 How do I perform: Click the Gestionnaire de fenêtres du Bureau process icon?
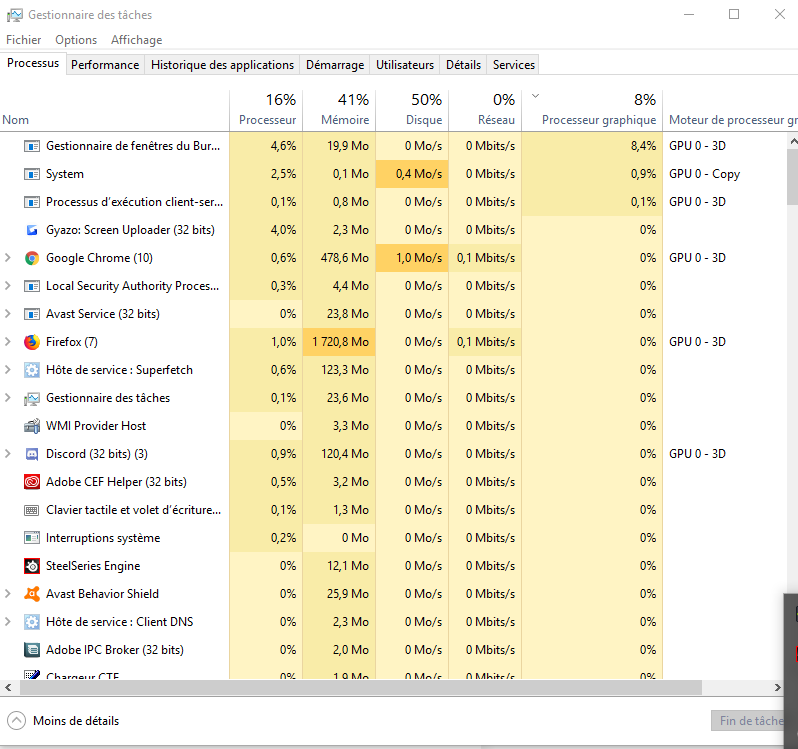(x=32, y=147)
